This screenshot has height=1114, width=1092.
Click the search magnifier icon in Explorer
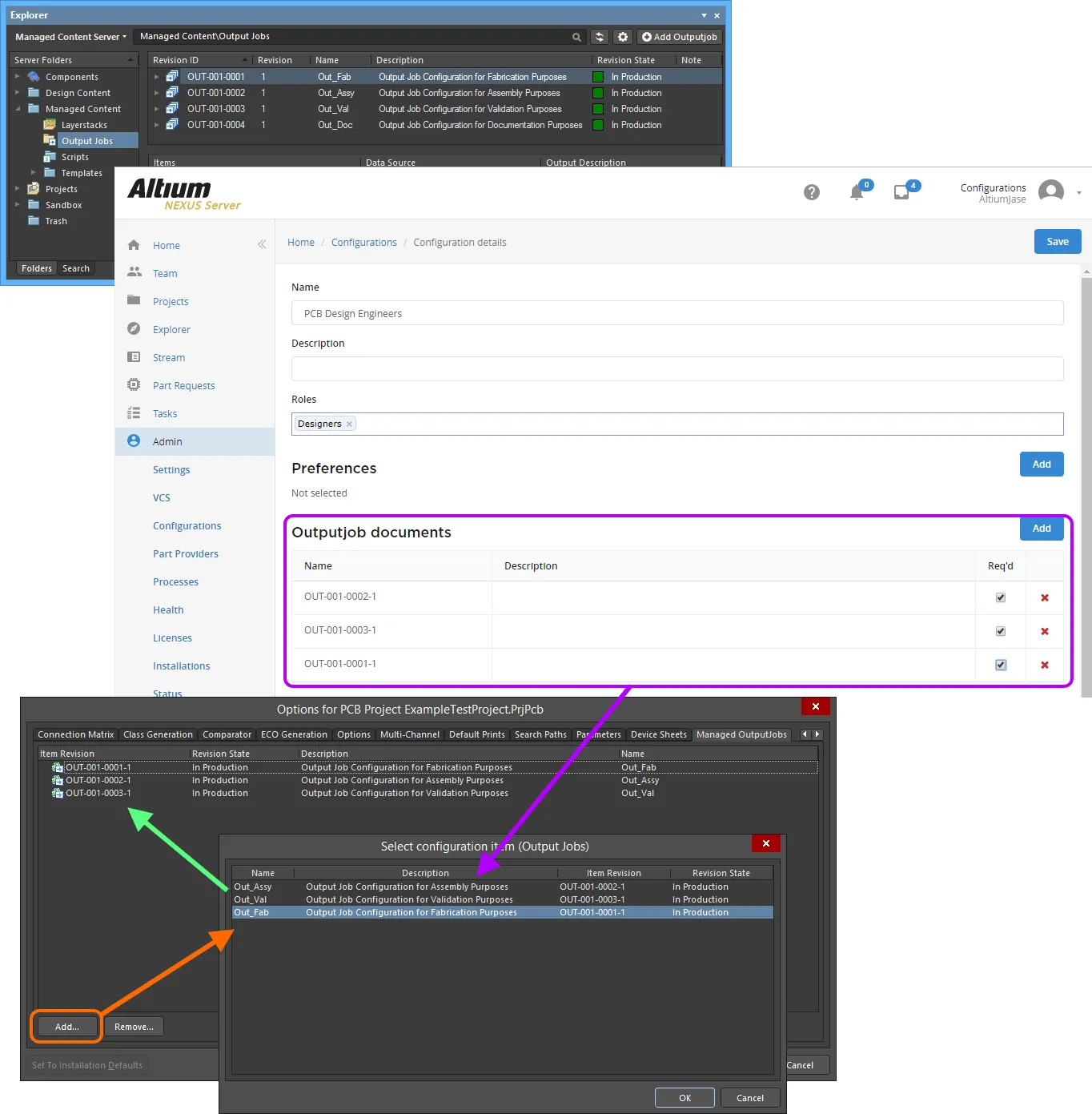click(576, 37)
